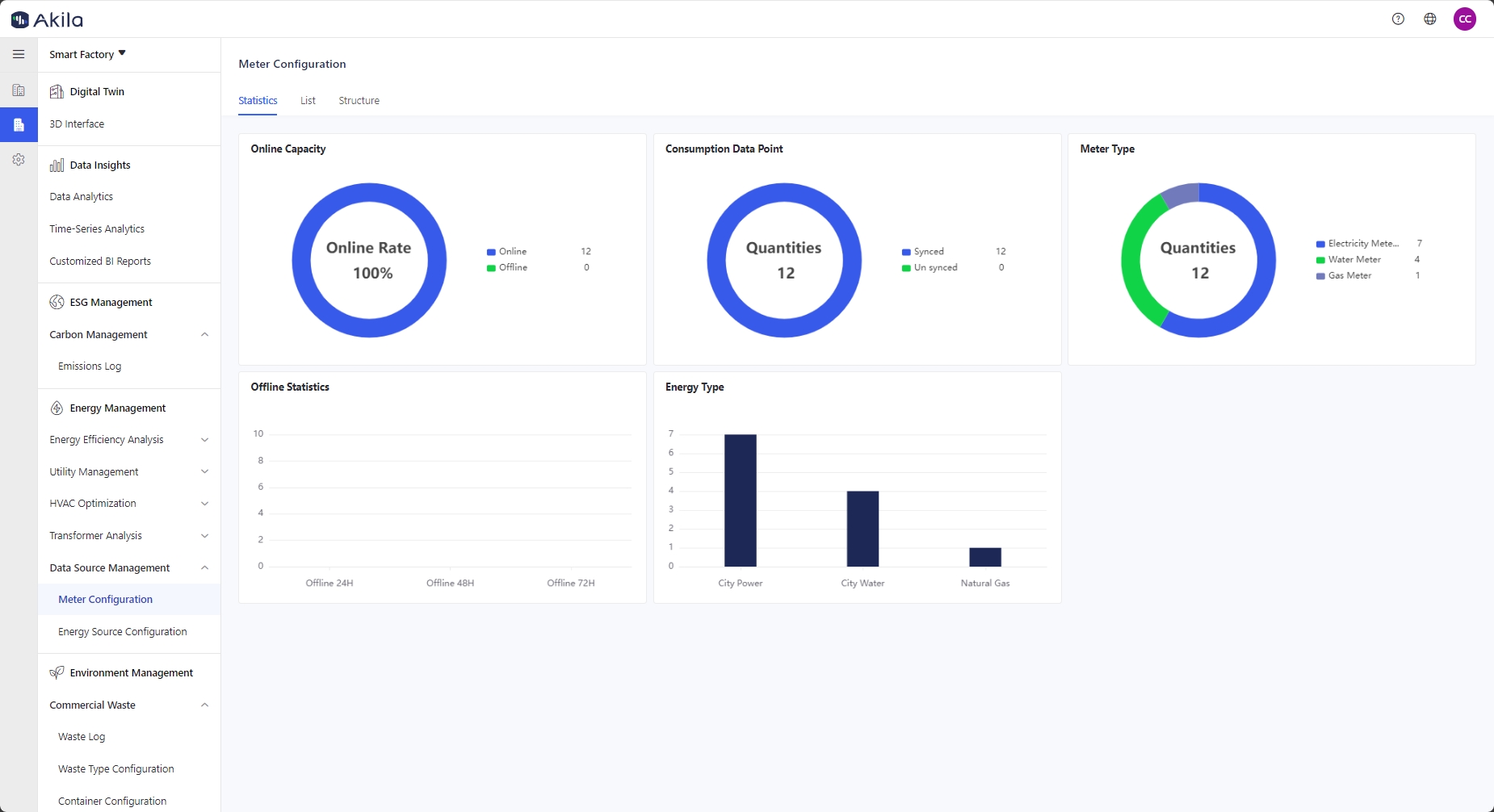Screen dimensions: 1494x812
Task: Open the Smart Factory site dropdown
Action: (87, 54)
